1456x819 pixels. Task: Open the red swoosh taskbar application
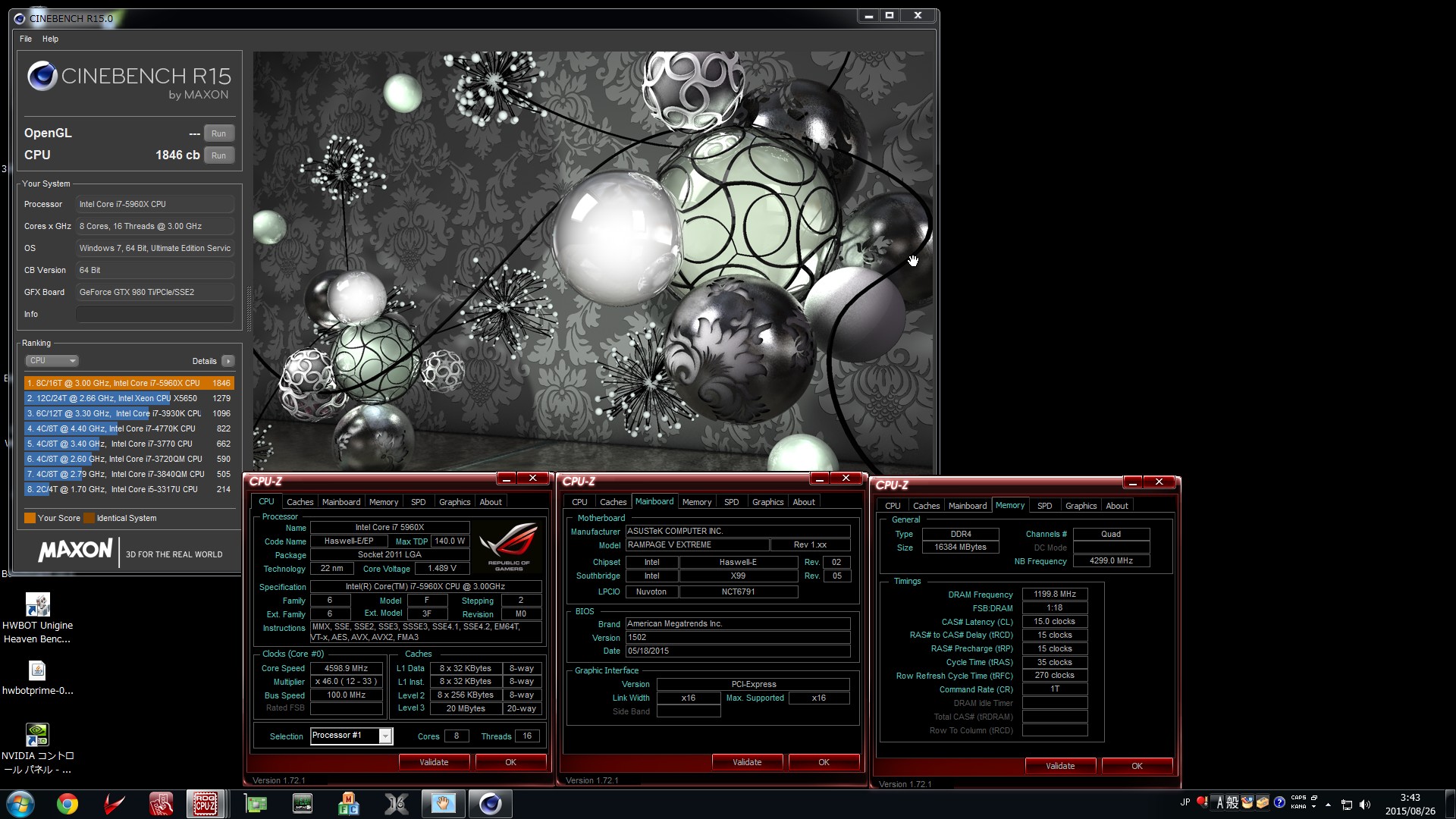tap(114, 804)
